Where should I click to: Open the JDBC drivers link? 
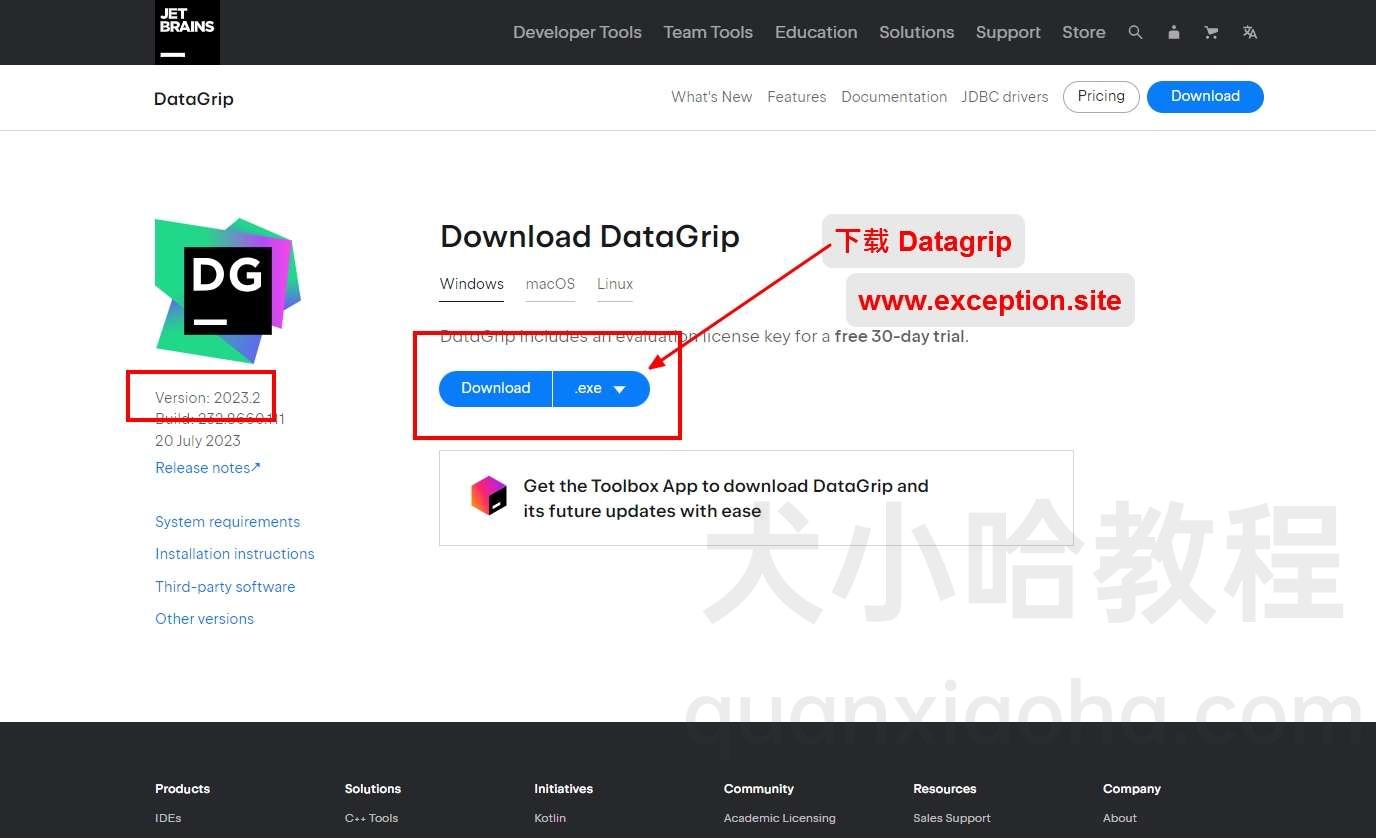click(x=1005, y=97)
